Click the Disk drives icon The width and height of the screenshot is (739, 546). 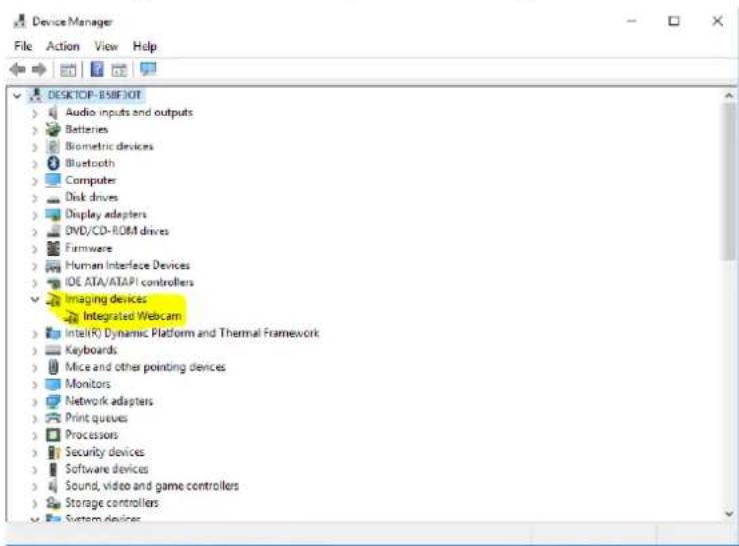point(53,198)
